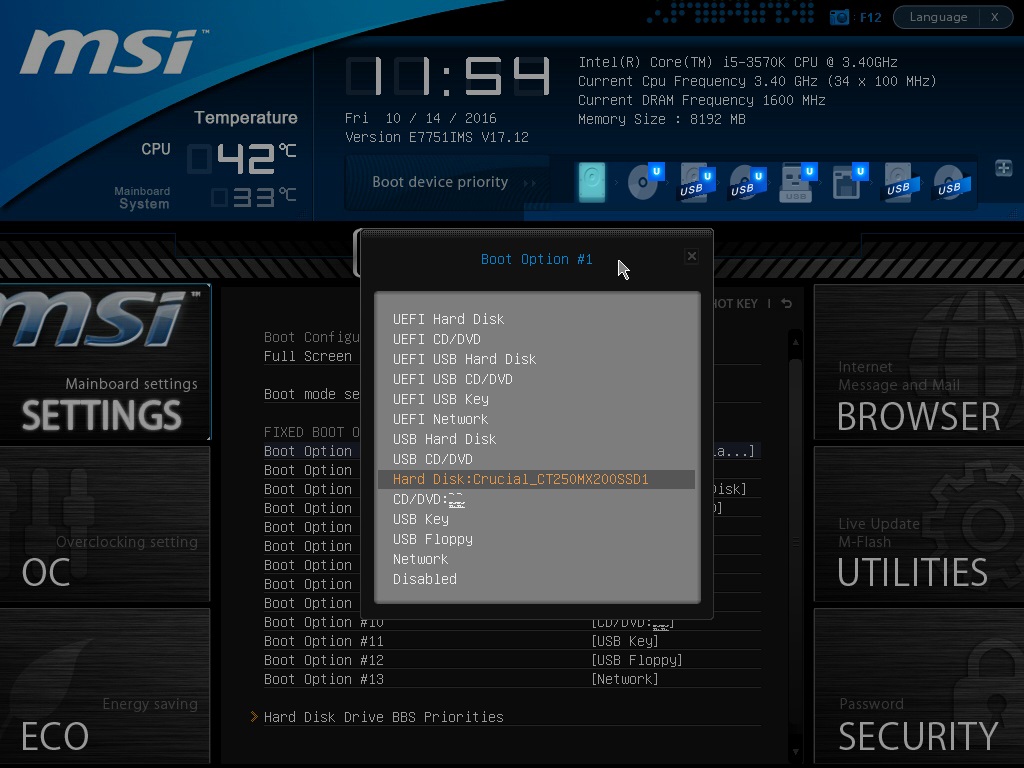Click the date Fri 10 / 14 / 2016
Viewport: 1024px width, 768px height.
(421, 118)
